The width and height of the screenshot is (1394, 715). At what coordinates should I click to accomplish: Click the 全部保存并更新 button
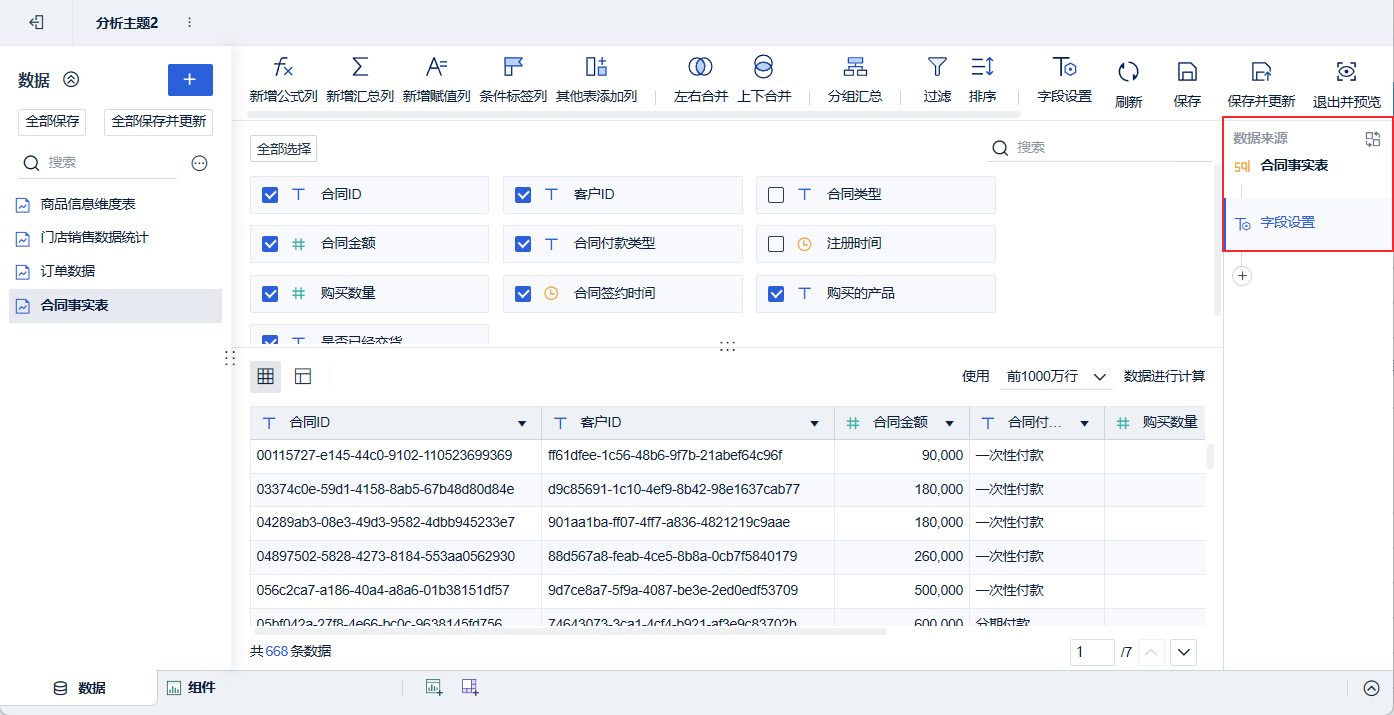159,121
